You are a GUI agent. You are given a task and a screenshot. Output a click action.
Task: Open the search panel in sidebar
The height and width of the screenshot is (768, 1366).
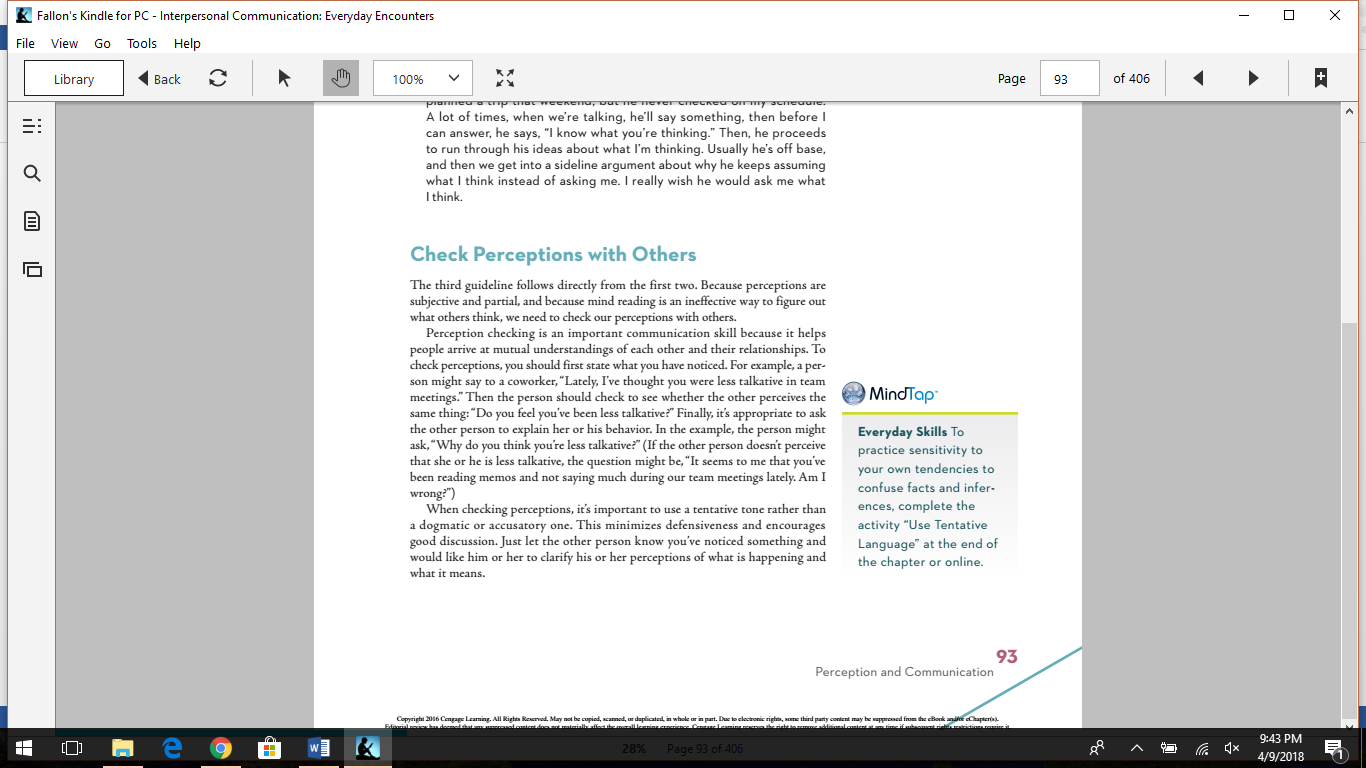click(31, 173)
